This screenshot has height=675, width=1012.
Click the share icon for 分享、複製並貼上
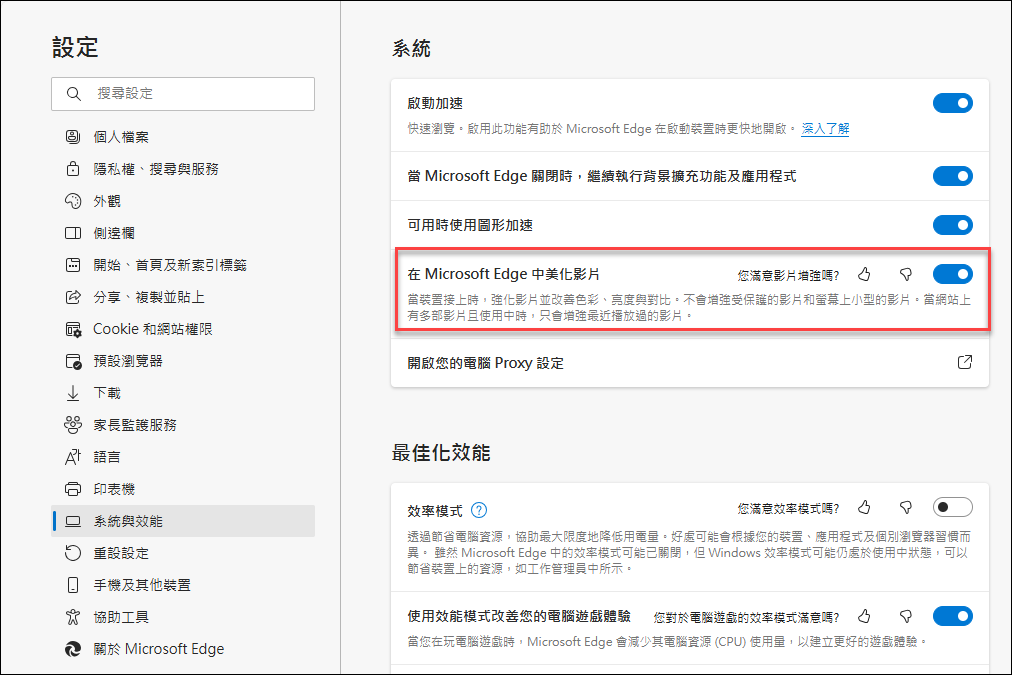[73, 297]
